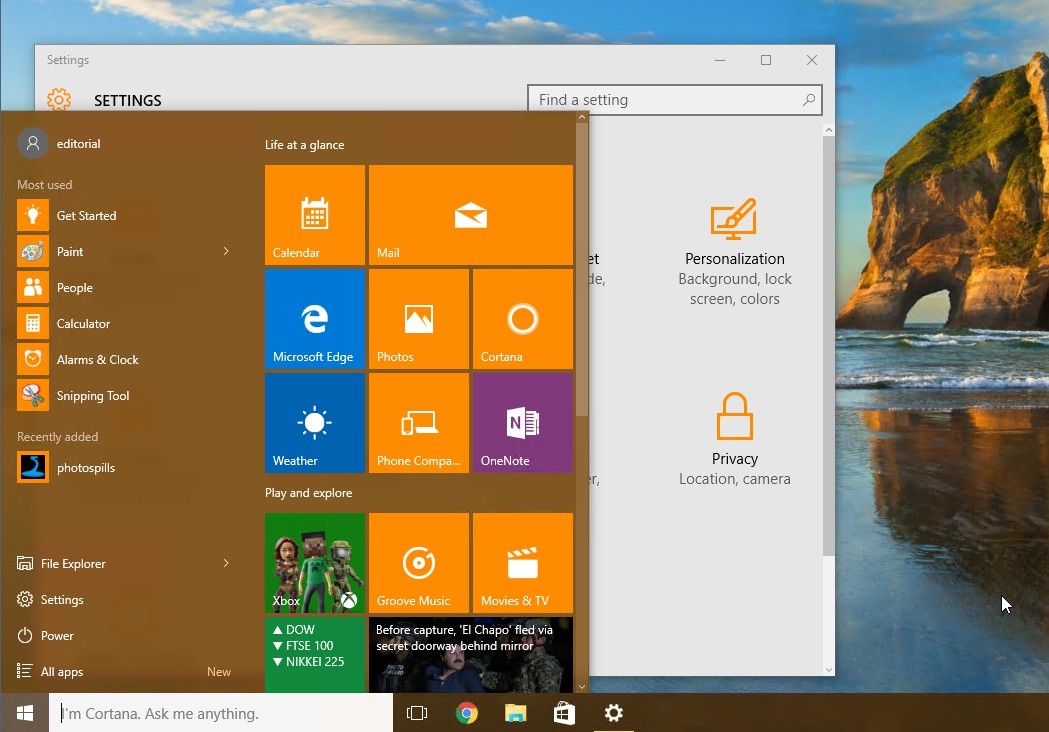Open the Mail tile

471,215
